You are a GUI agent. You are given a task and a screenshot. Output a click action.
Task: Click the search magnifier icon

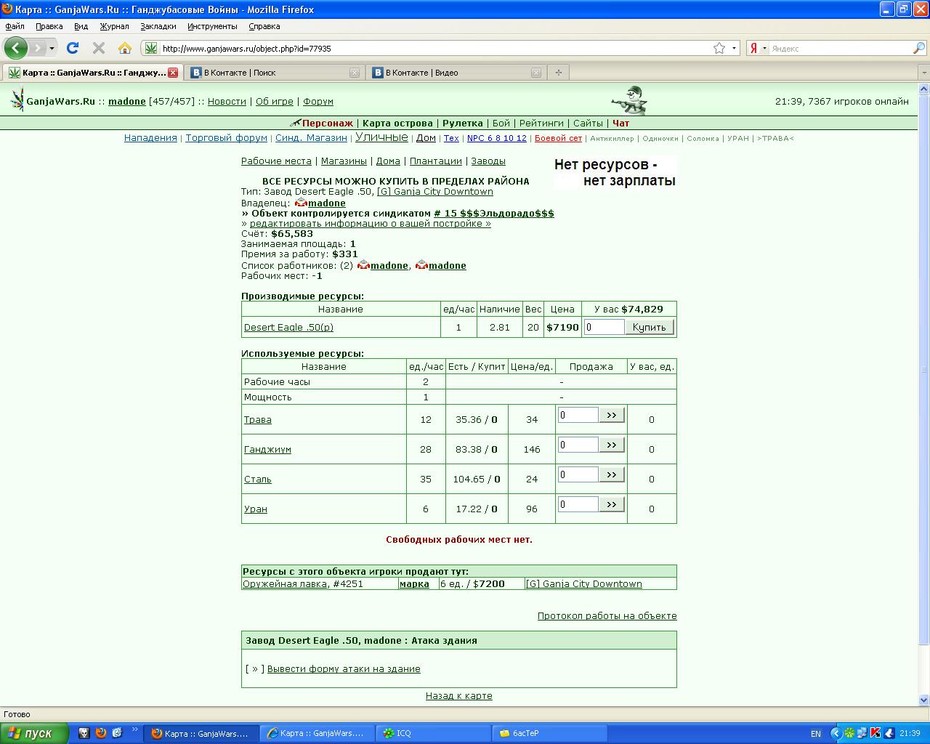(x=918, y=48)
